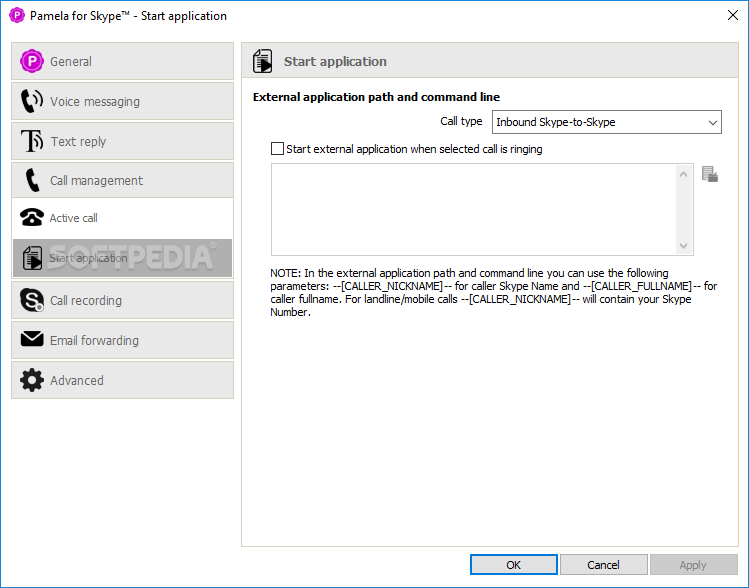Open the Call type dropdown
This screenshot has height=588, width=749.
pos(607,122)
